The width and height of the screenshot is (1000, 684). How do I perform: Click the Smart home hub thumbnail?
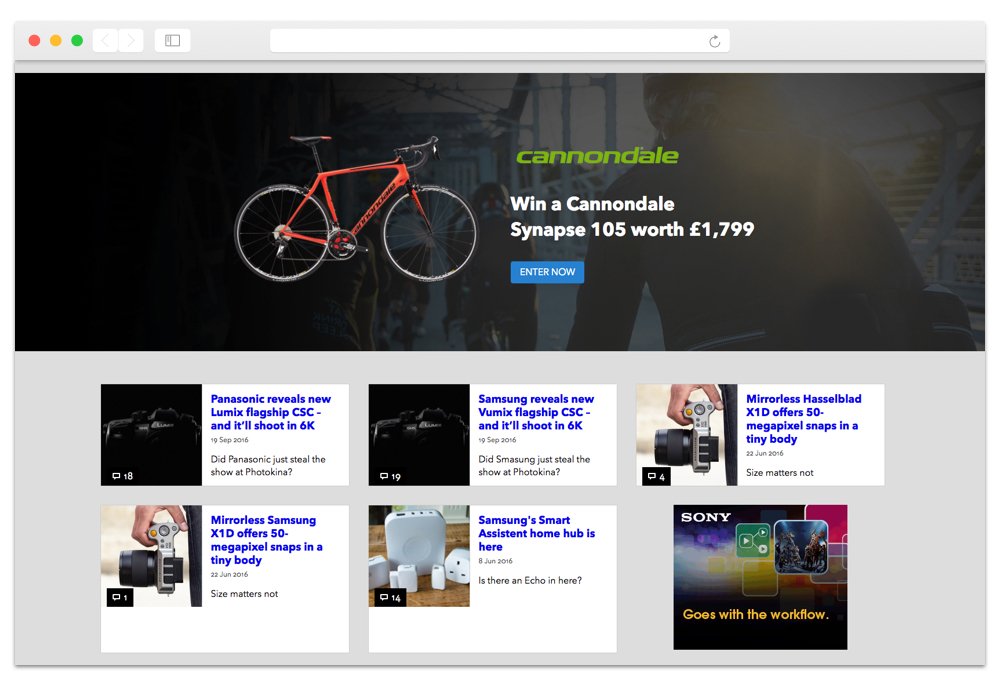coord(419,556)
